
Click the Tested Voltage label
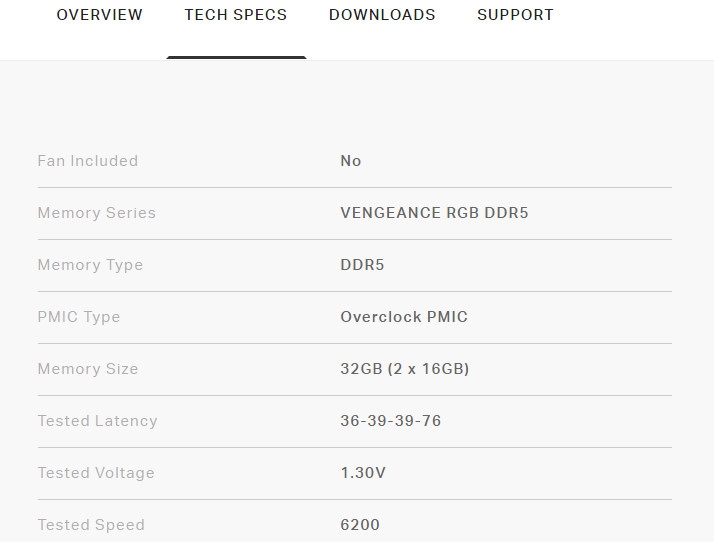(96, 473)
